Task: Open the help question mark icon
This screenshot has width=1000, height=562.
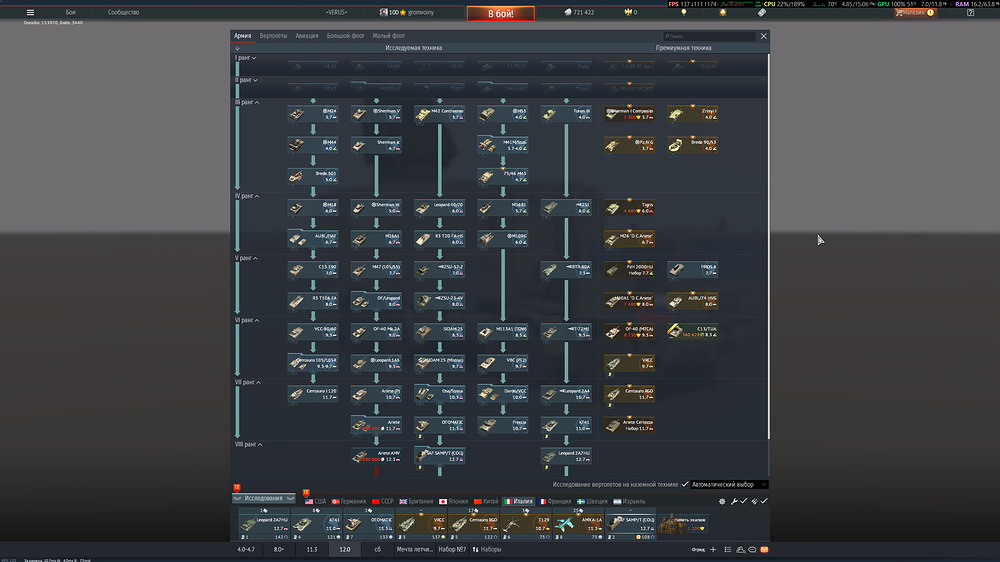Action: (970, 12)
